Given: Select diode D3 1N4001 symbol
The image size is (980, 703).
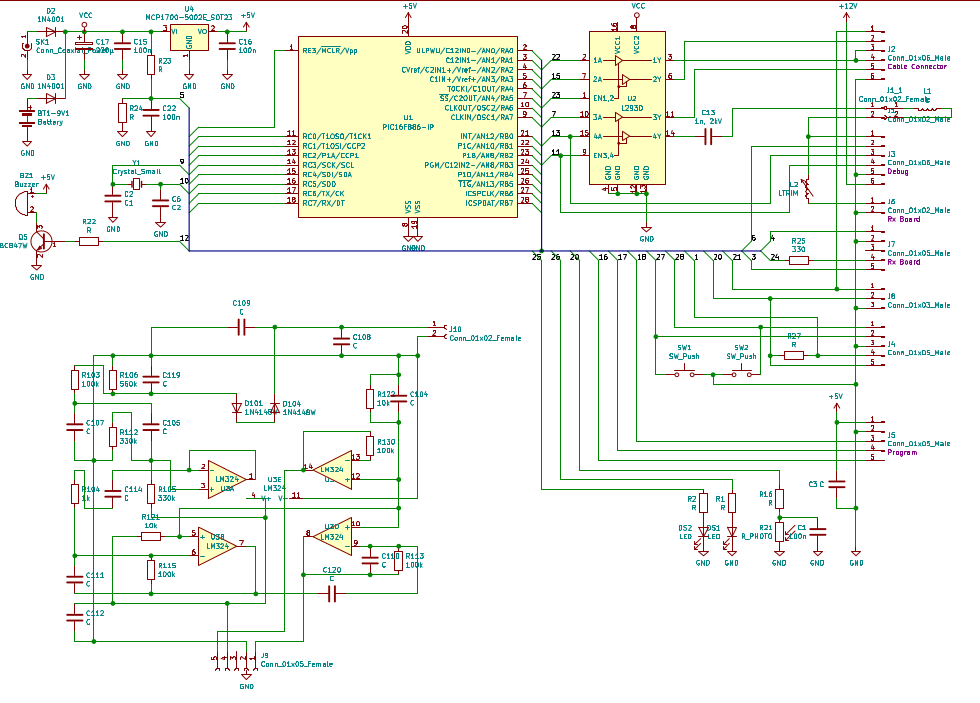Looking at the screenshot, I should tap(51, 98).
